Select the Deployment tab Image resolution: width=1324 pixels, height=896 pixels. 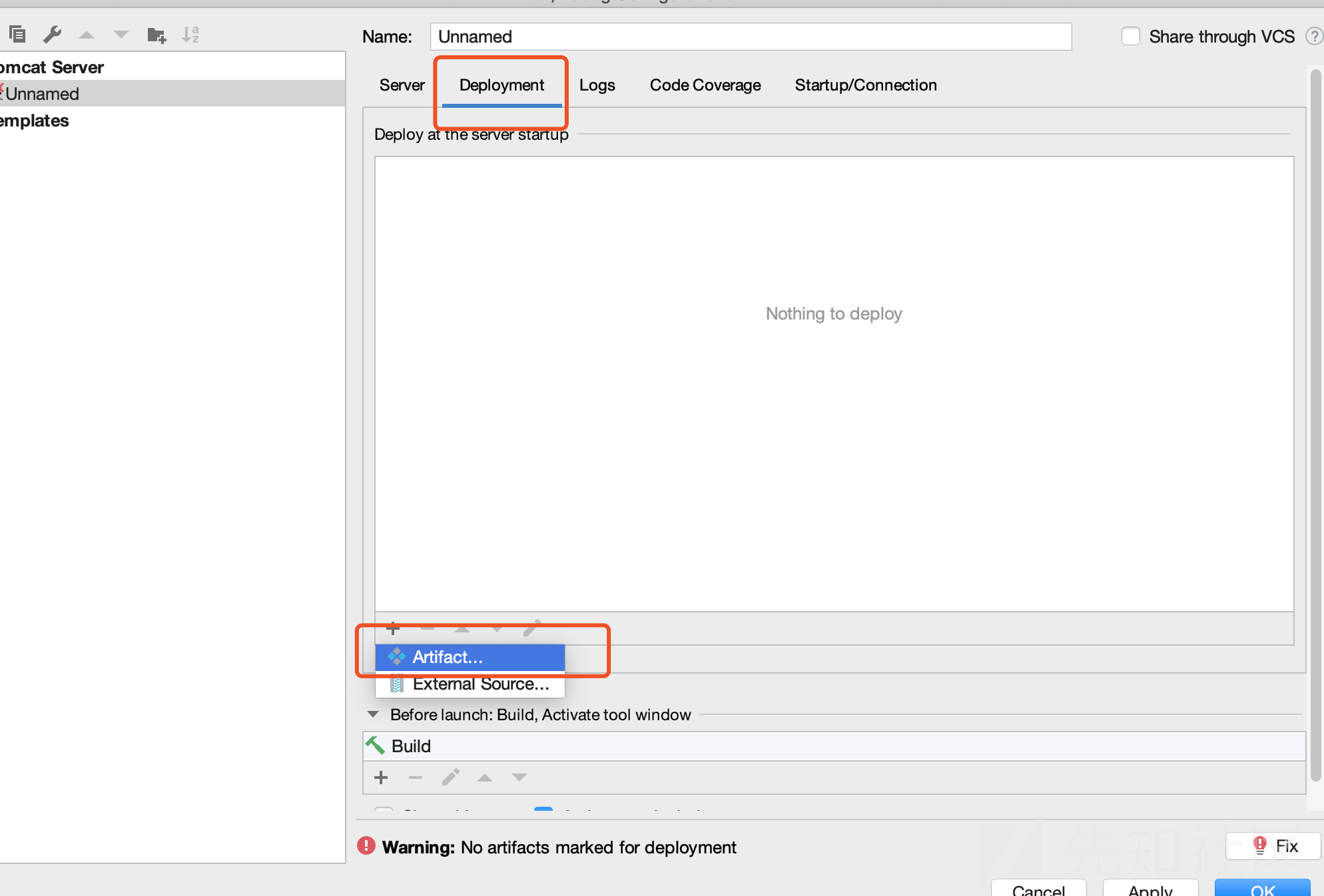click(x=501, y=85)
